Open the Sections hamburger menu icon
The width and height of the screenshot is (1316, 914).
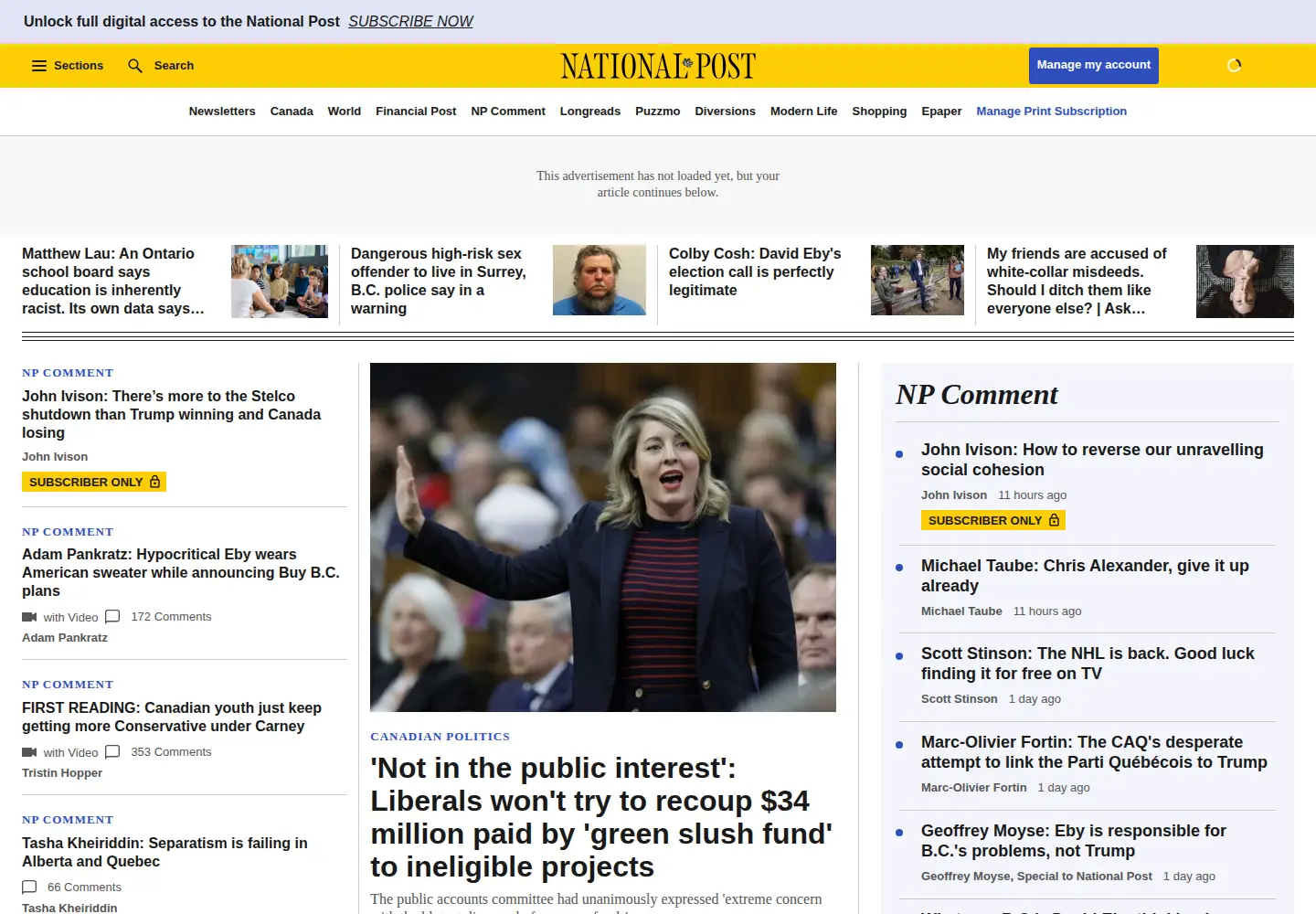tap(39, 66)
